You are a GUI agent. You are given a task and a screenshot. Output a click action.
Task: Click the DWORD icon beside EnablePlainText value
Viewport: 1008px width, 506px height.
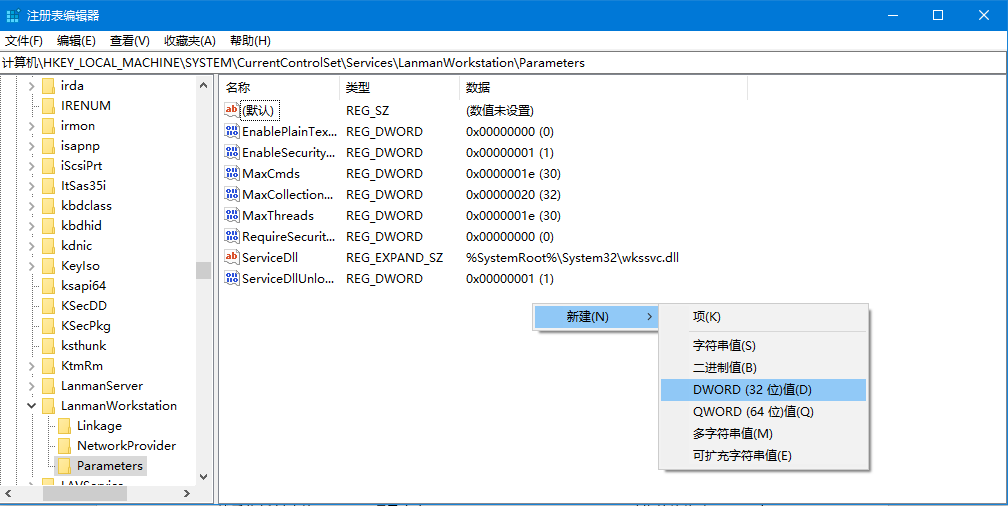pyautogui.click(x=232, y=132)
